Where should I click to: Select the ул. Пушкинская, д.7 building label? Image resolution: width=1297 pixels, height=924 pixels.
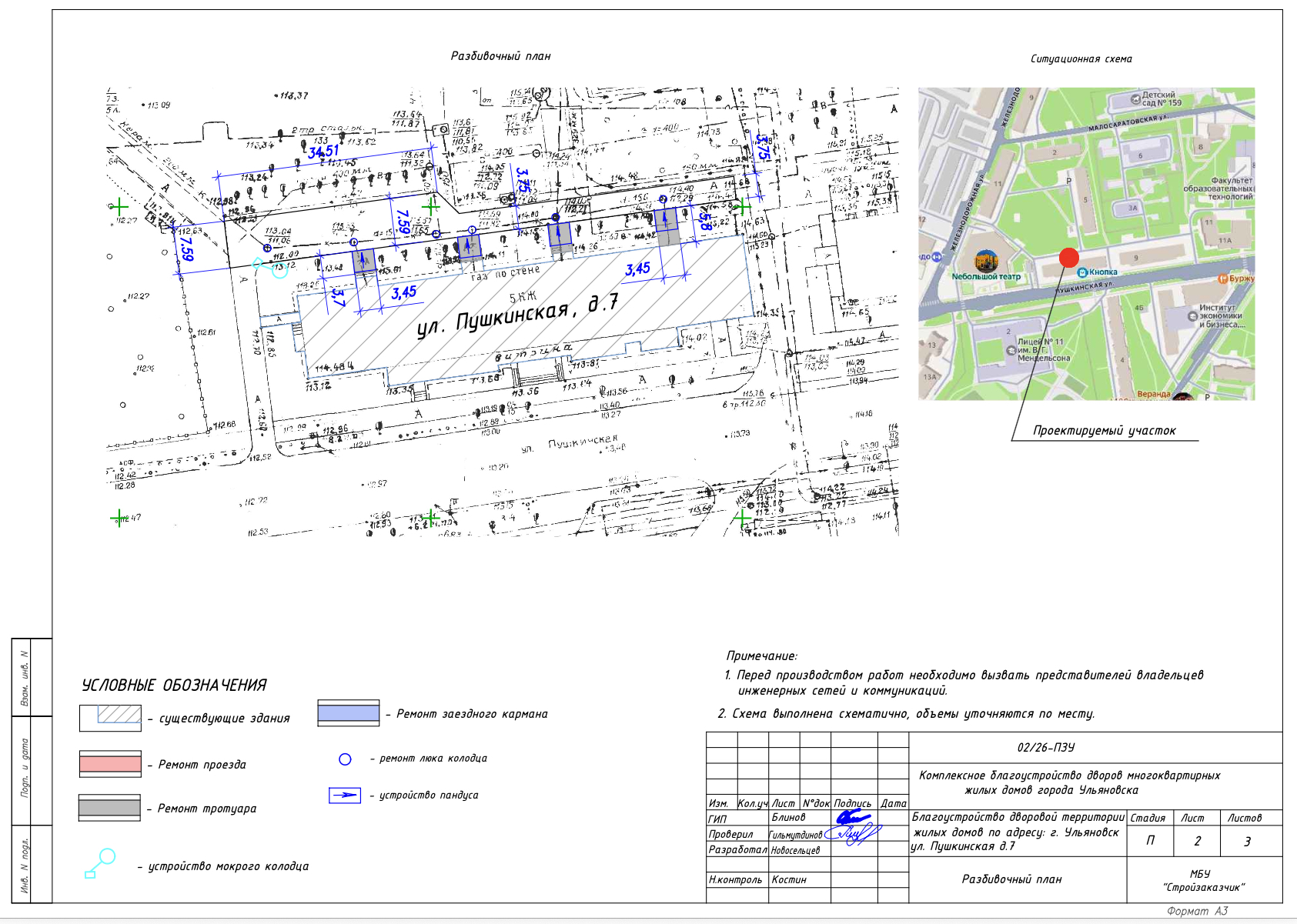(516, 315)
